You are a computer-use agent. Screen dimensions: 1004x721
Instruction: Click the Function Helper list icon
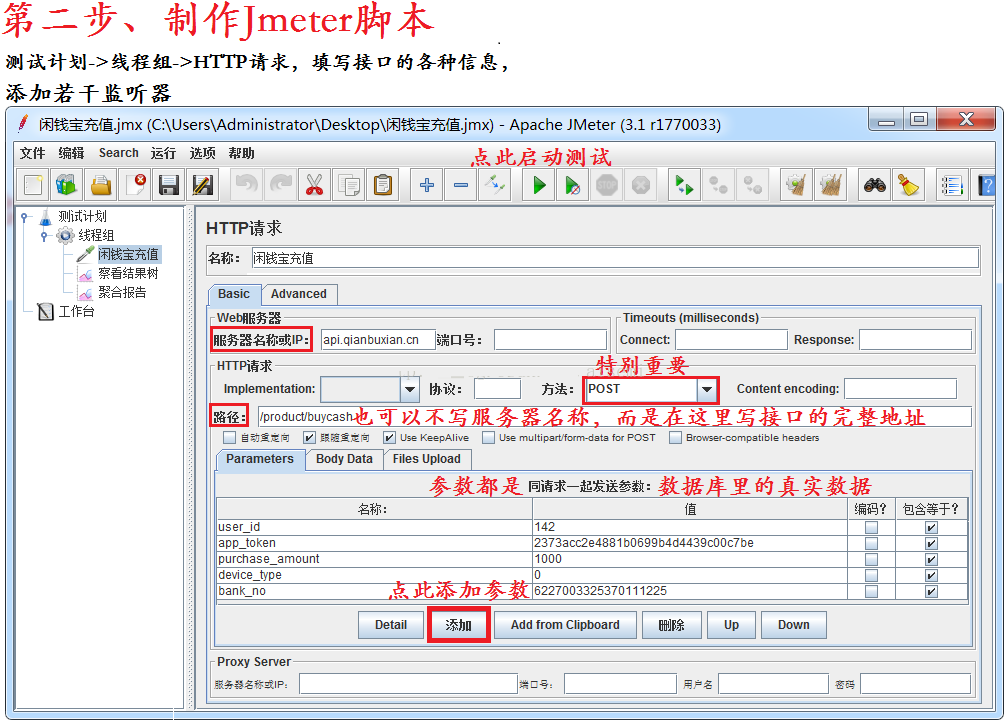[951, 185]
